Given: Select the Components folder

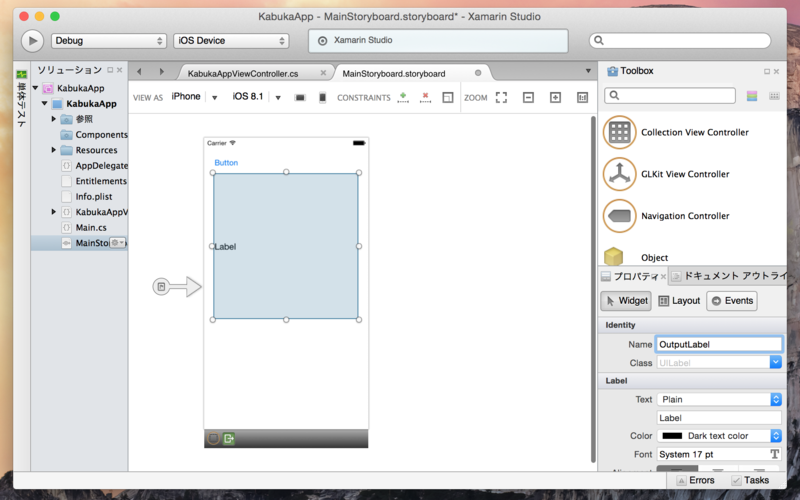Looking at the screenshot, I should [x=94, y=135].
